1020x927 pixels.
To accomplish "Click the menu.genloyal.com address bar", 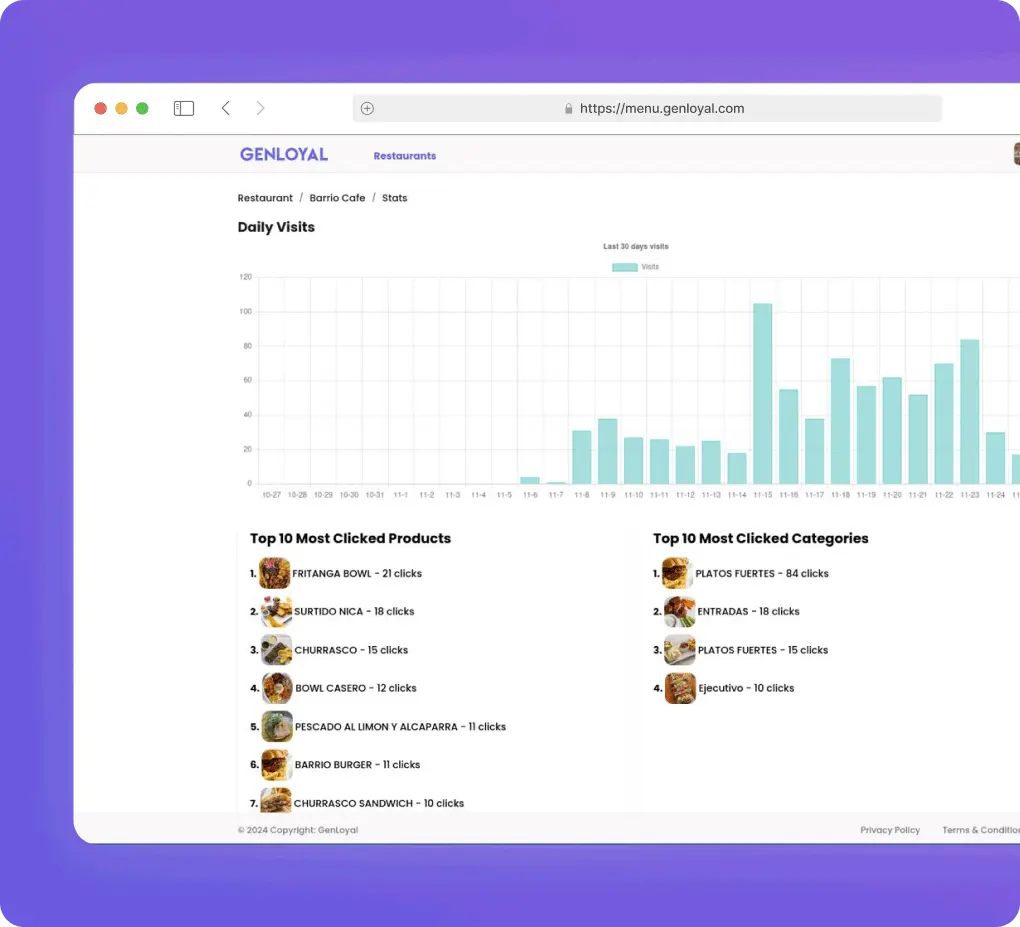I will coord(660,109).
